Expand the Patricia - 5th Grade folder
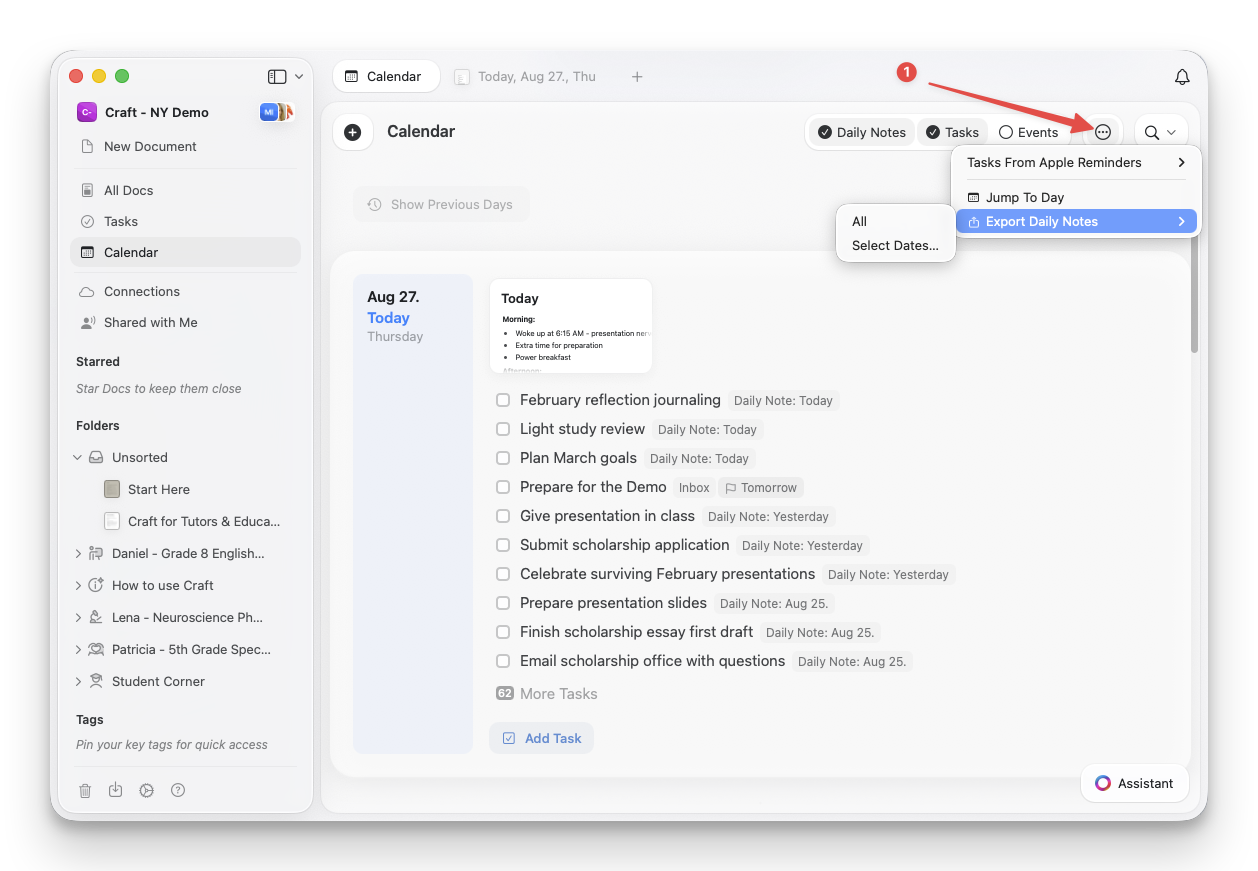This screenshot has width=1258, height=871. 78,649
